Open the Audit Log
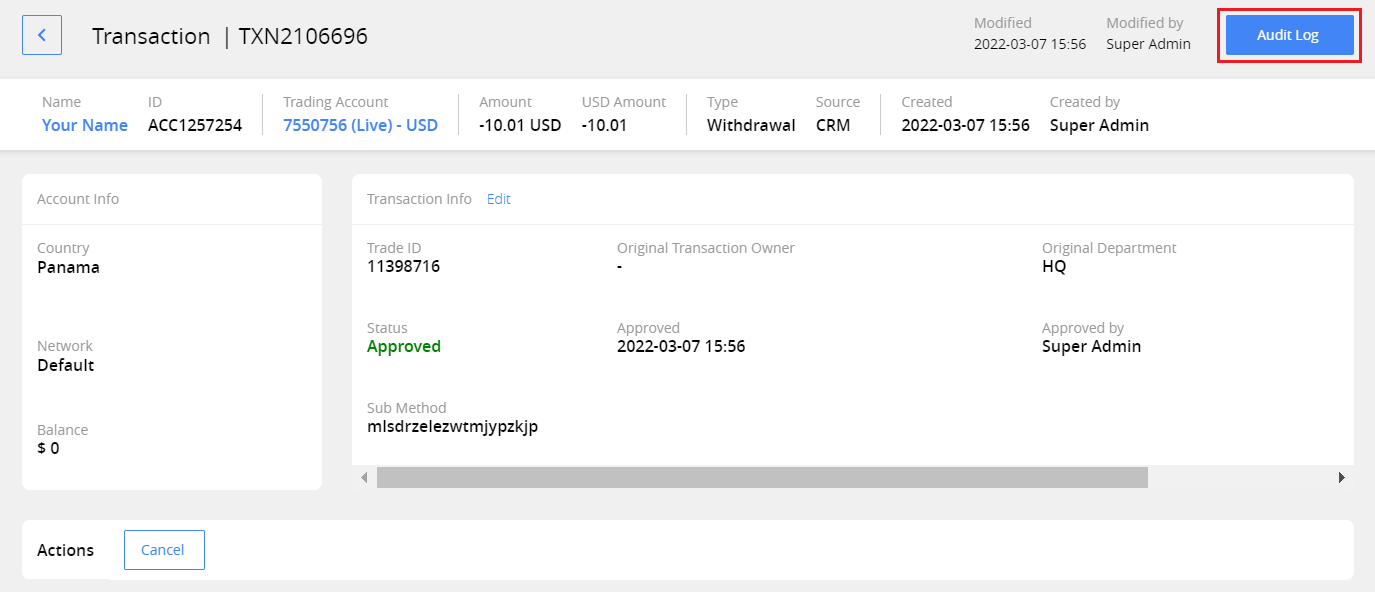Image resolution: width=1375 pixels, height=592 pixels. (x=1288, y=34)
